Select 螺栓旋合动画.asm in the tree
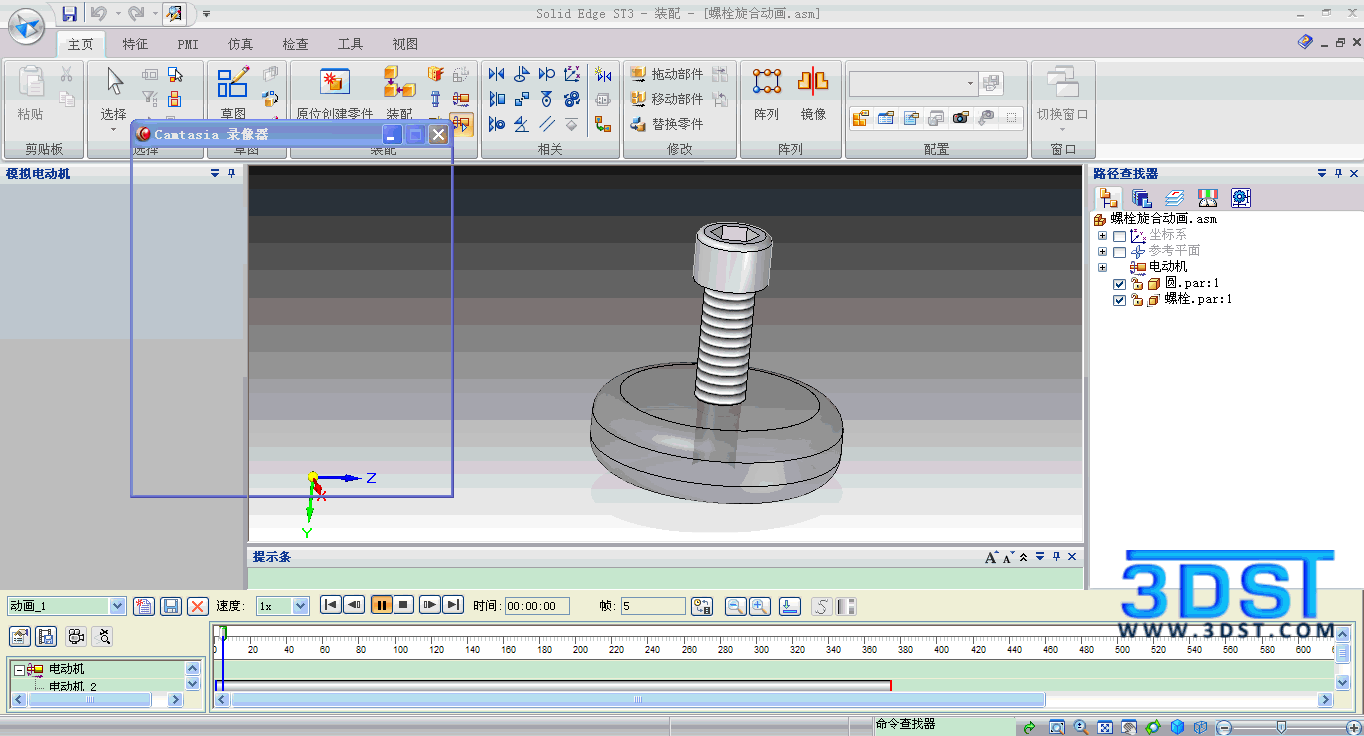 (1164, 219)
